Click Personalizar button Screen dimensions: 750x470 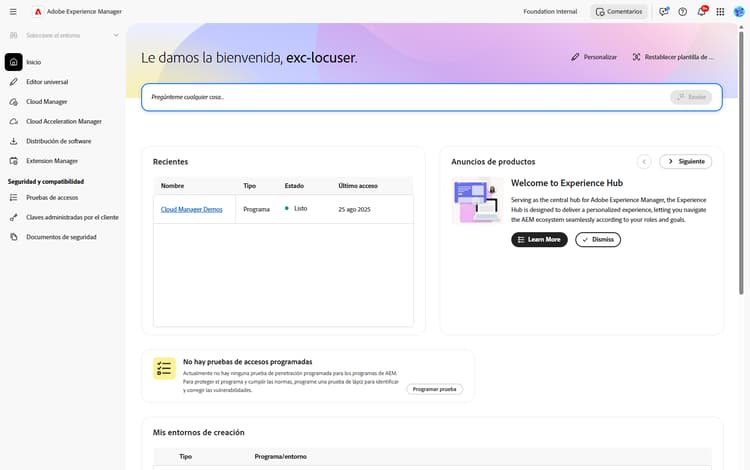tap(594, 57)
